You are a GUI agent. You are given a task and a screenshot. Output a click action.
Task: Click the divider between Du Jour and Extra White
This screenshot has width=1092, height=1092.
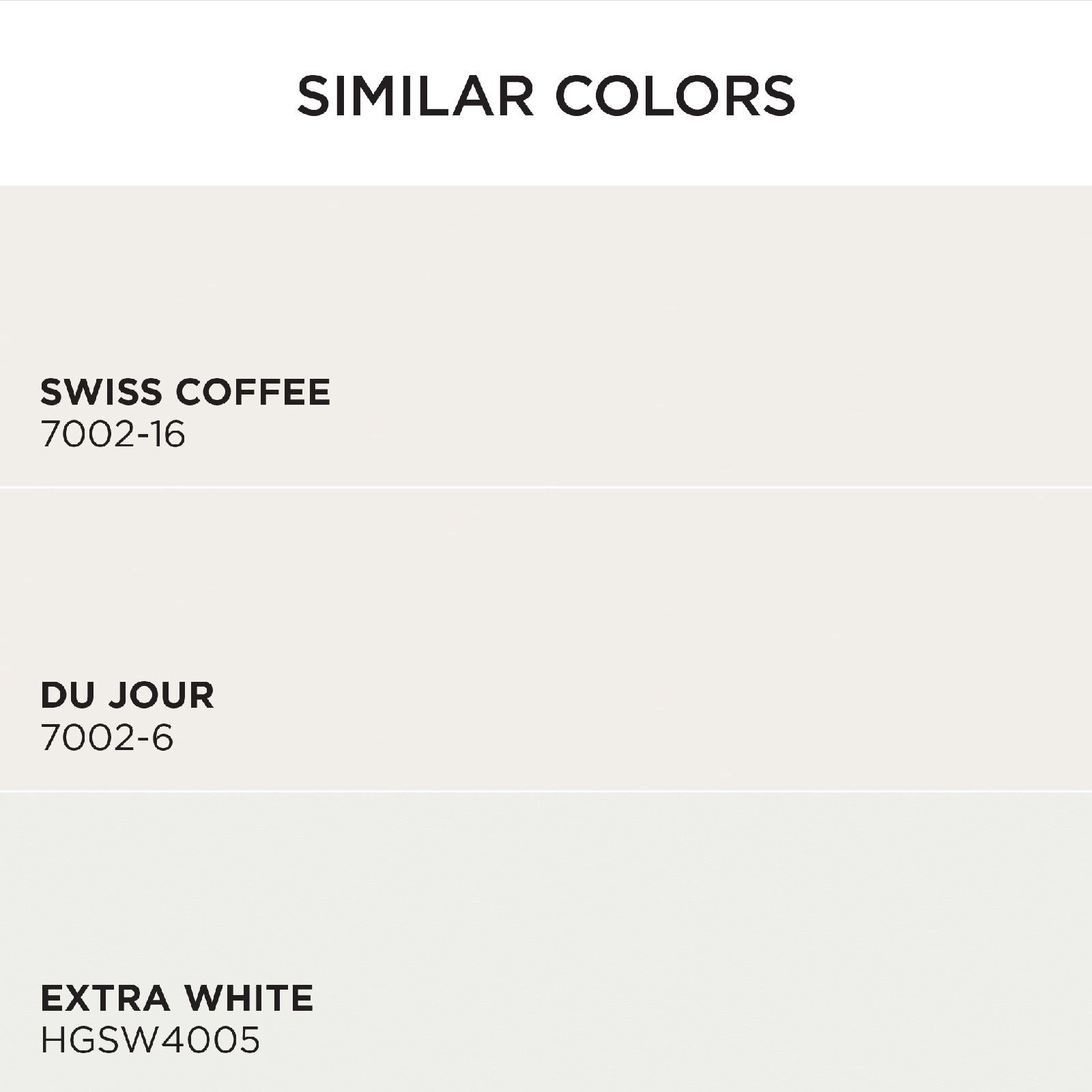546,791
